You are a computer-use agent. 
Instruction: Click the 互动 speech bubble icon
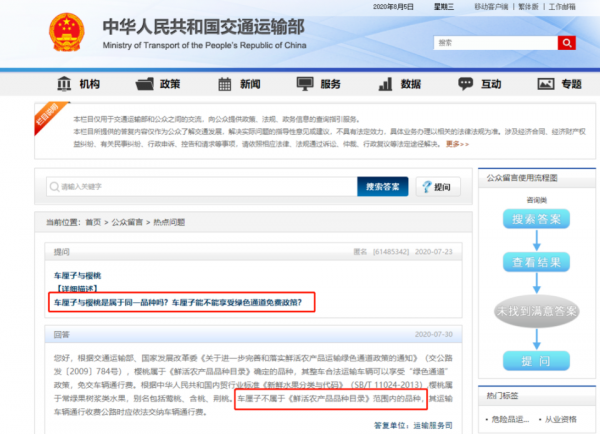click(466, 83)
